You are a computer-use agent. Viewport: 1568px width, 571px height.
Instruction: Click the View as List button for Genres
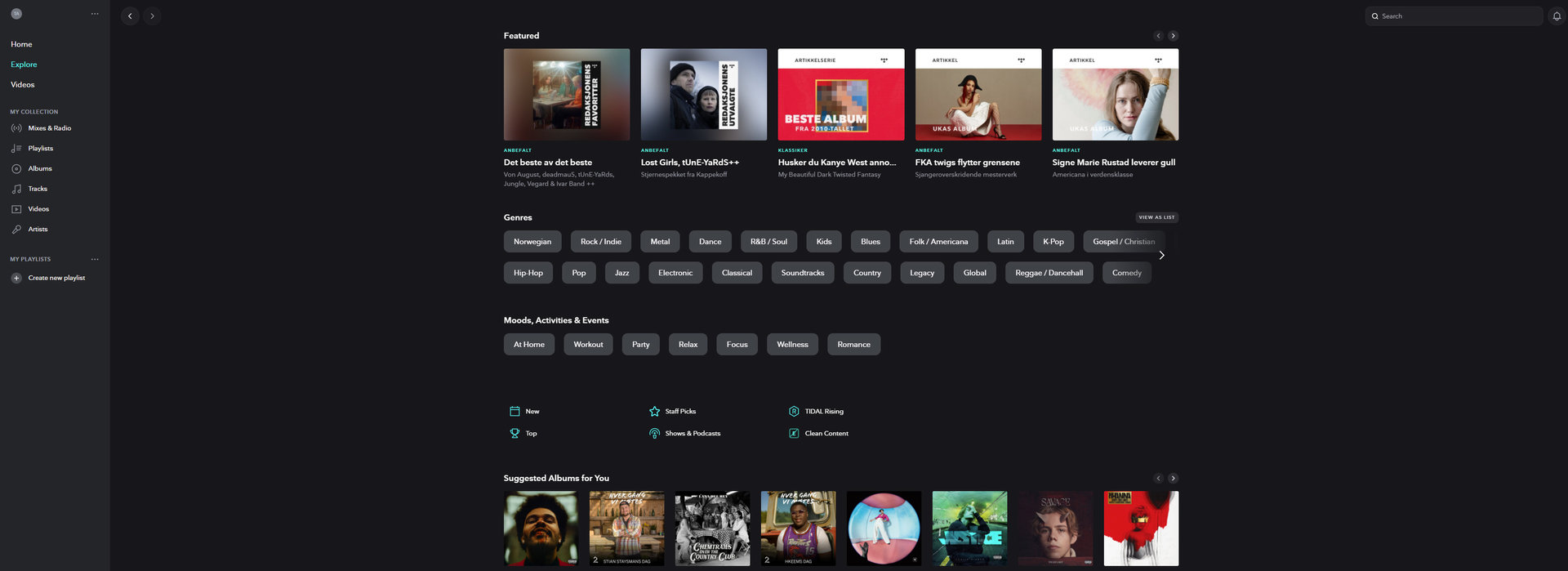point(1156,217)
